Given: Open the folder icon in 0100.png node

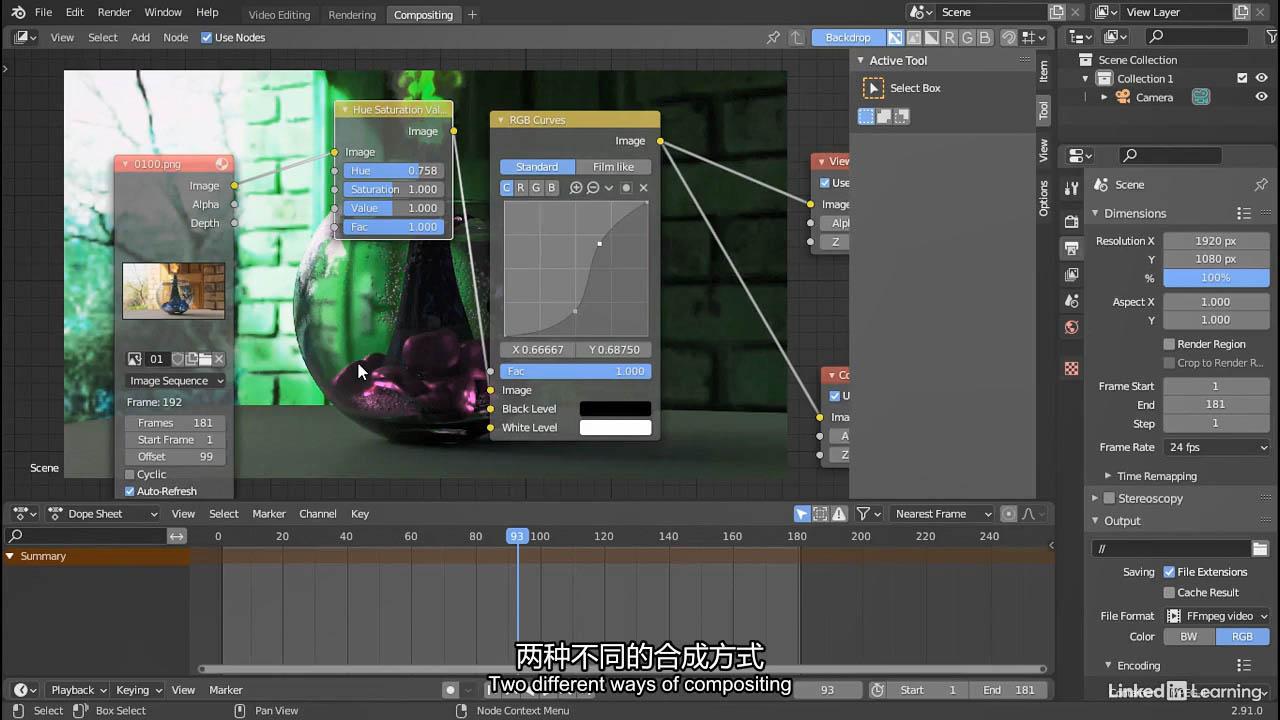Looking at the screenshot, I should [x=205, y=359].
